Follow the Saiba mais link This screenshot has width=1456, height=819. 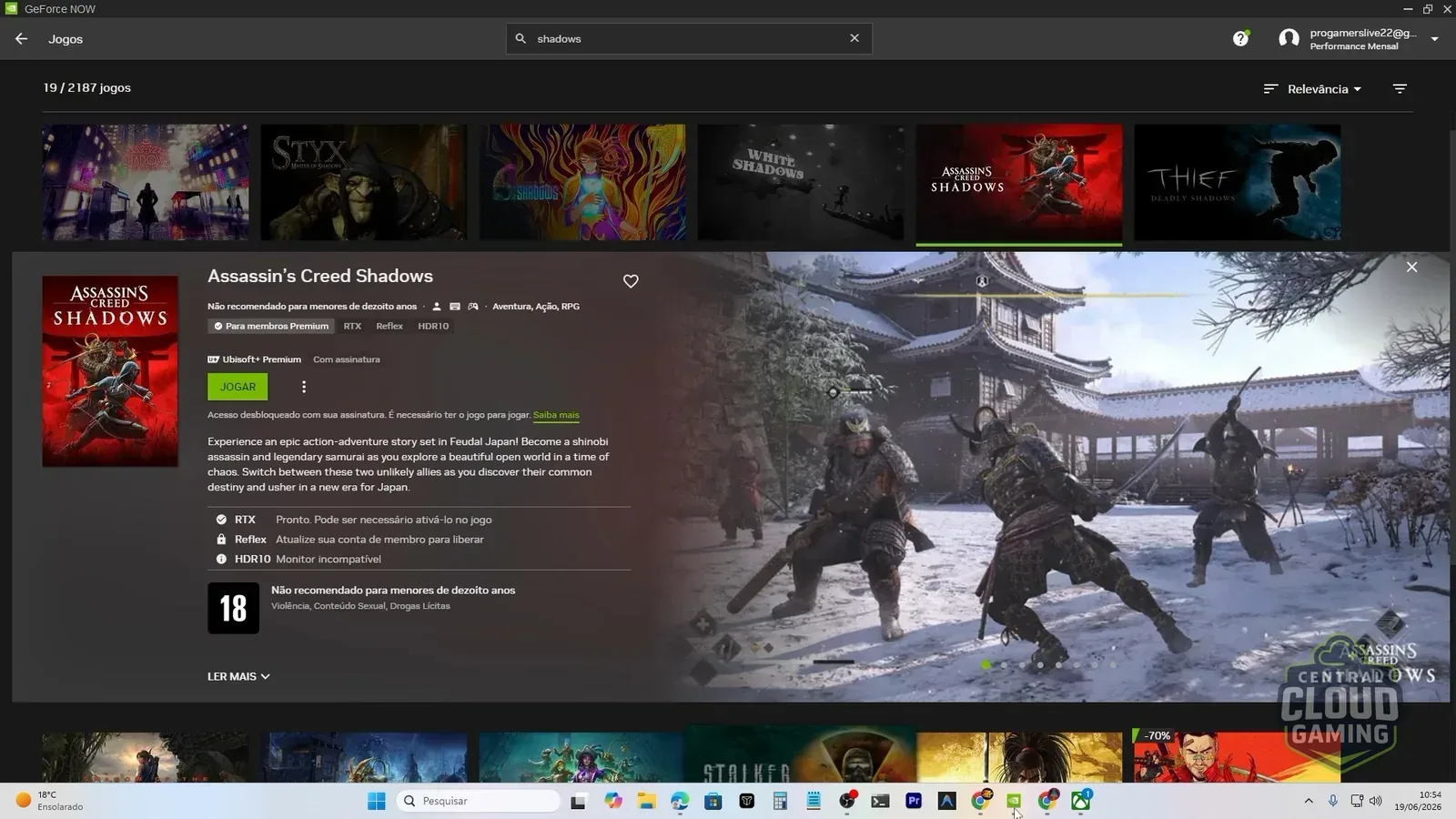point(556,415)
